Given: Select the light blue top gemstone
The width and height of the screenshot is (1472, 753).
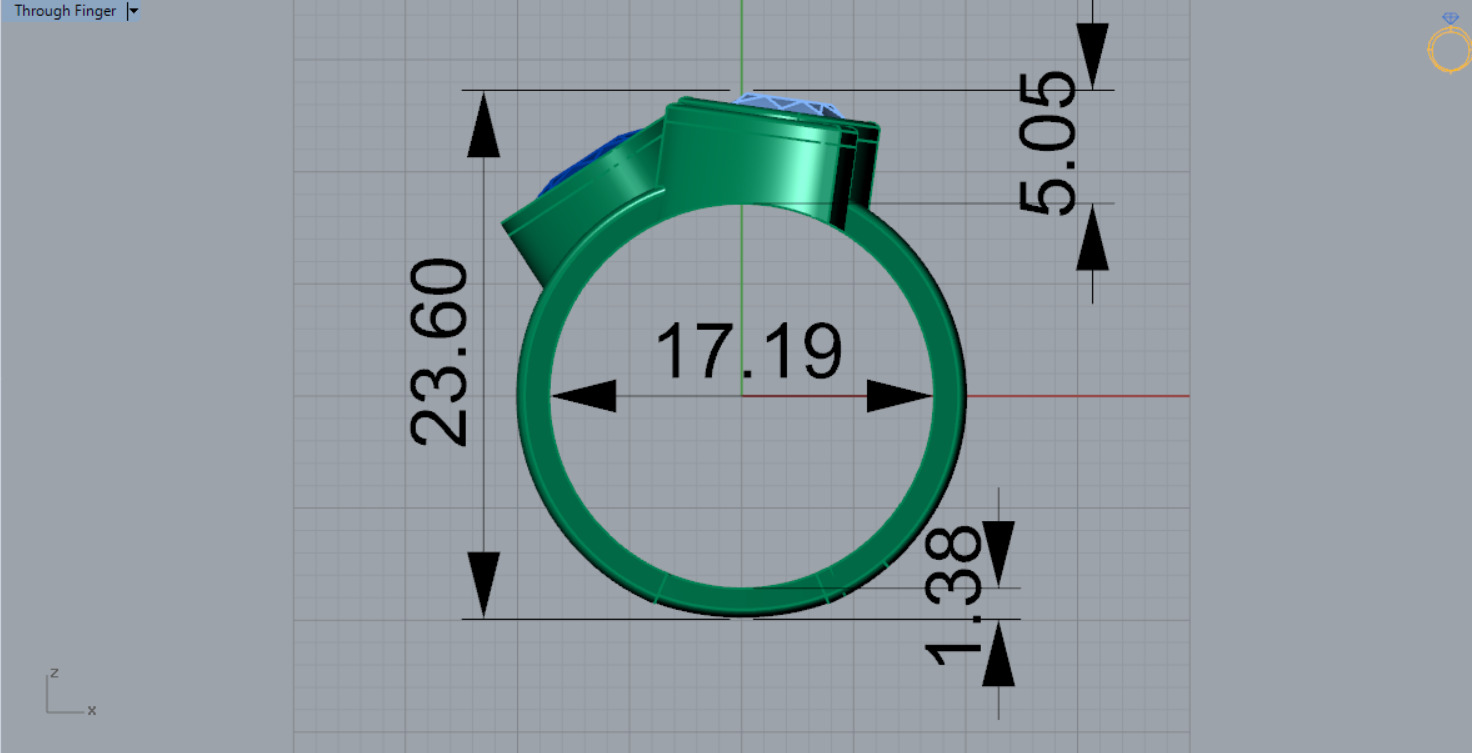Looking at the screenshot, I should pyautogui.click(x=789, y=105).
